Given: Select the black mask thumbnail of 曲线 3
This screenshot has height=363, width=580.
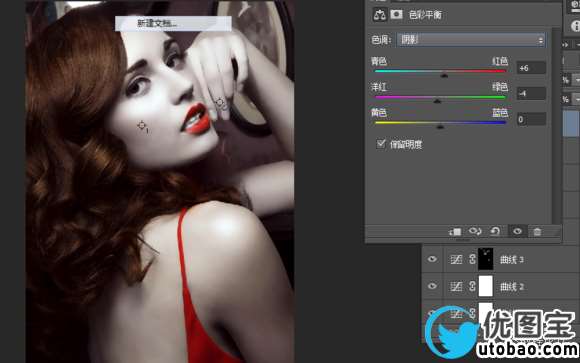Looking at the screenshot, I should click(x=486, y=259).
